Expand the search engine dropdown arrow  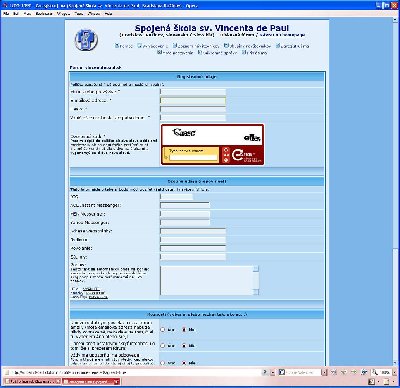324,372
